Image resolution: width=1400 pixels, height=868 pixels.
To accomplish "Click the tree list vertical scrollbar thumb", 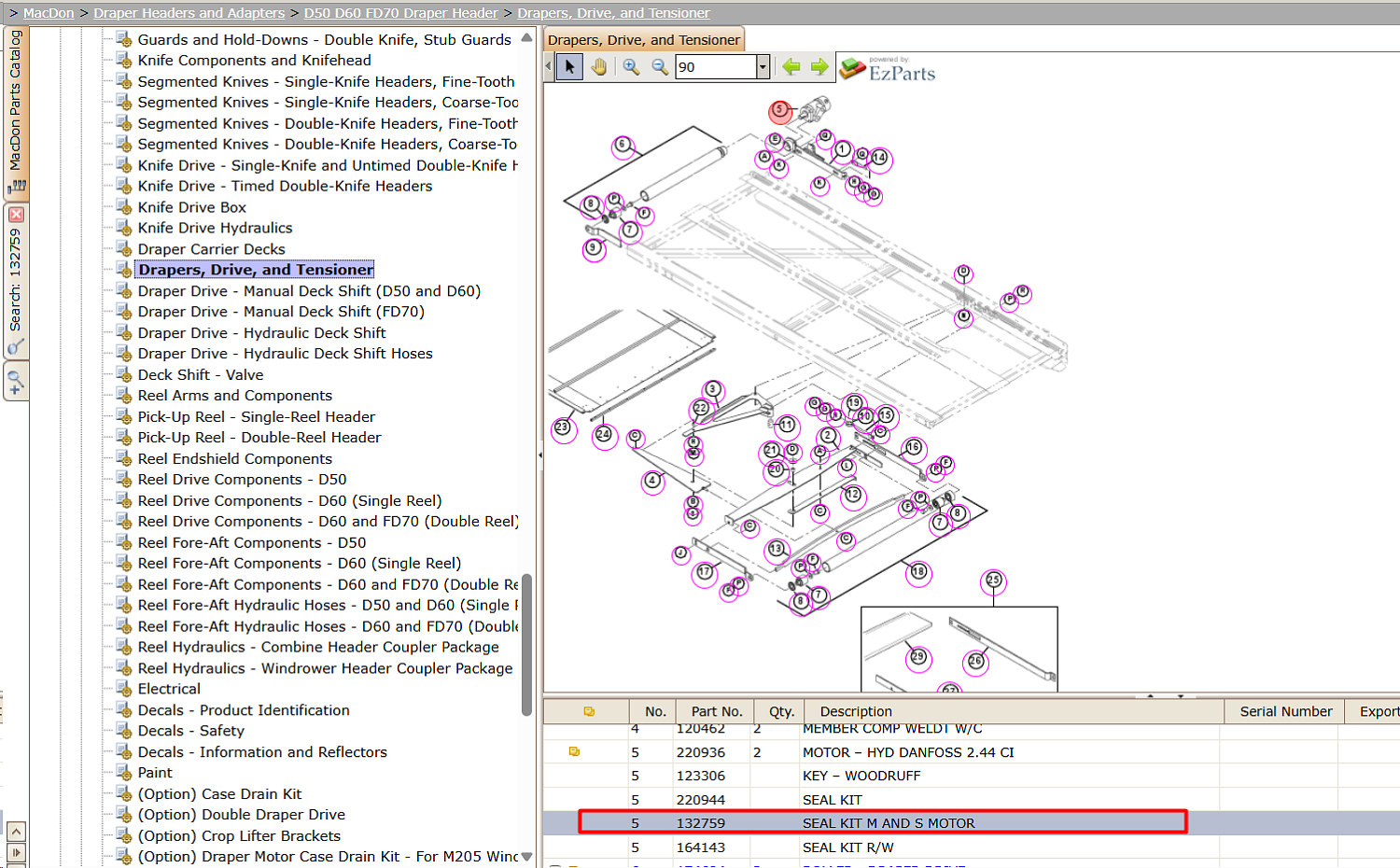I will point(526,645).
